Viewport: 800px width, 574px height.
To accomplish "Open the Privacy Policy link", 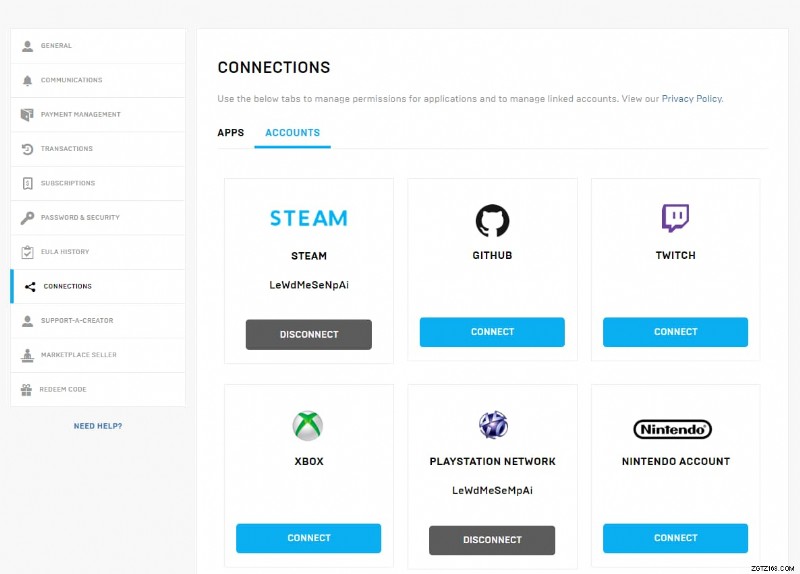I will (x=691, y=99).
